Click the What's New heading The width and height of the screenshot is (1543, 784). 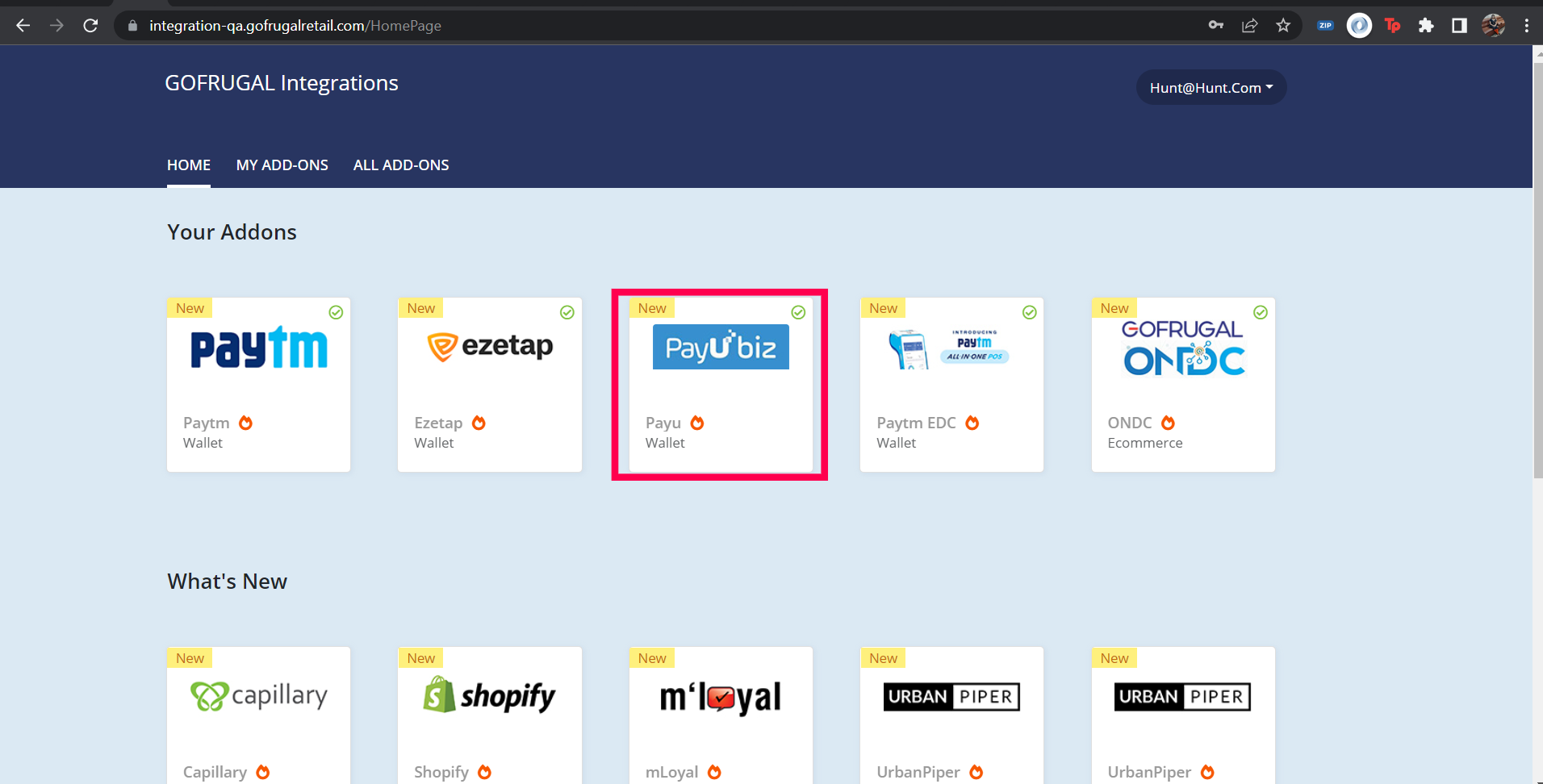pos(227,582)
